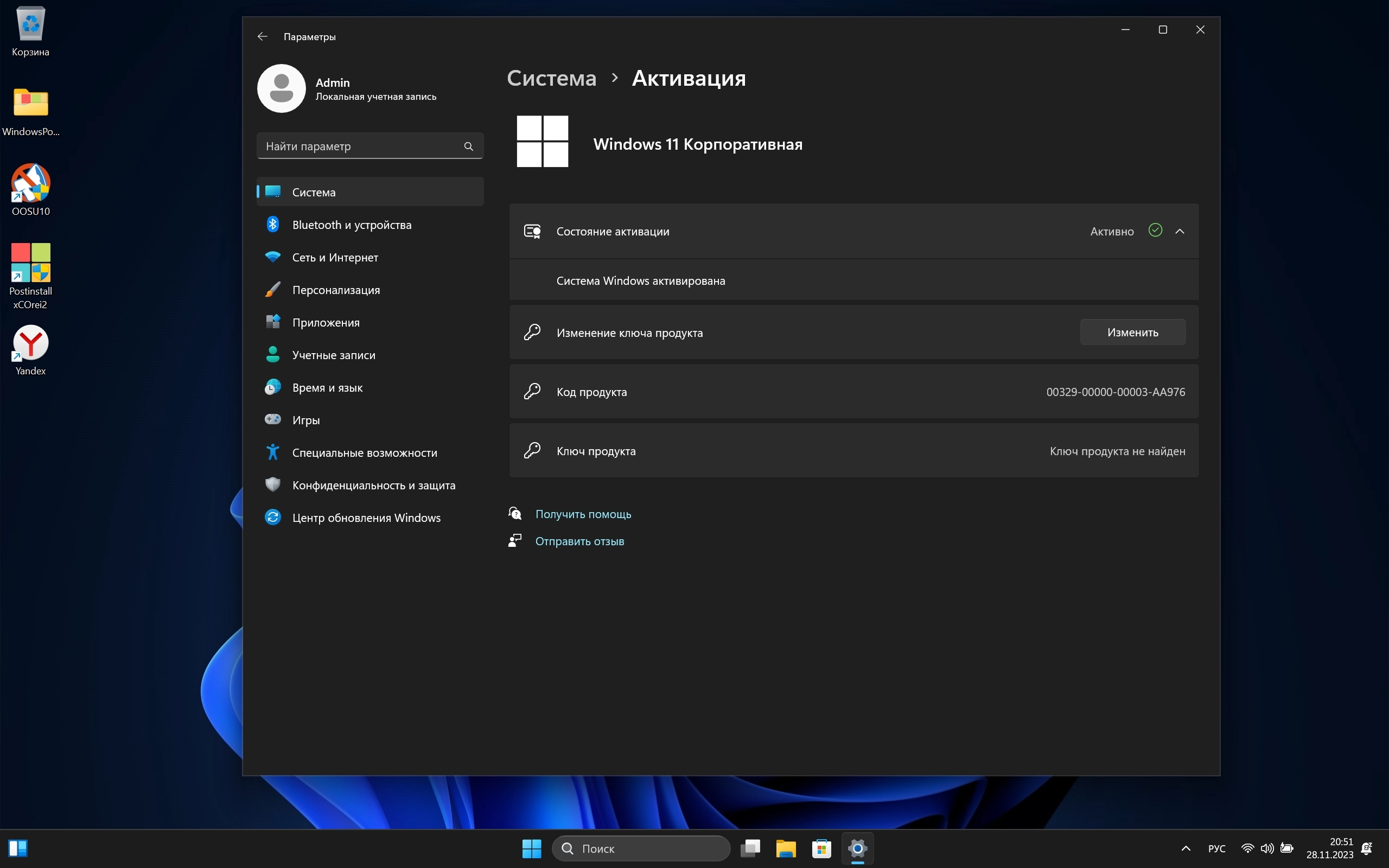Image resolution: width=1389 pixels, height=868 pixels.
Task: Click the РУС language indicator
Action: click(1216, 848)
